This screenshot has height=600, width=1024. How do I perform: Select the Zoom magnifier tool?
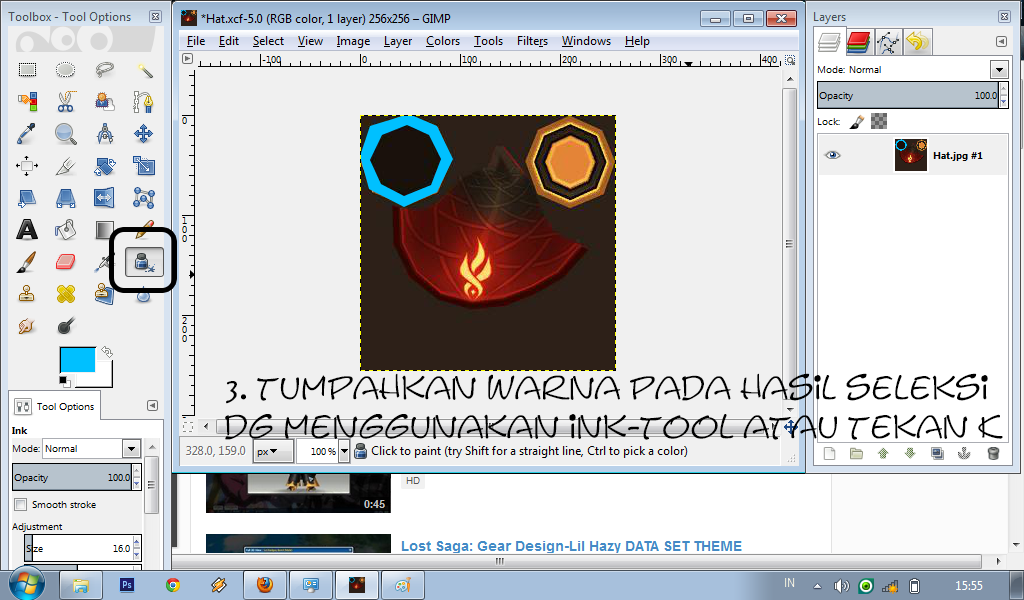click(x=65, y=134)
